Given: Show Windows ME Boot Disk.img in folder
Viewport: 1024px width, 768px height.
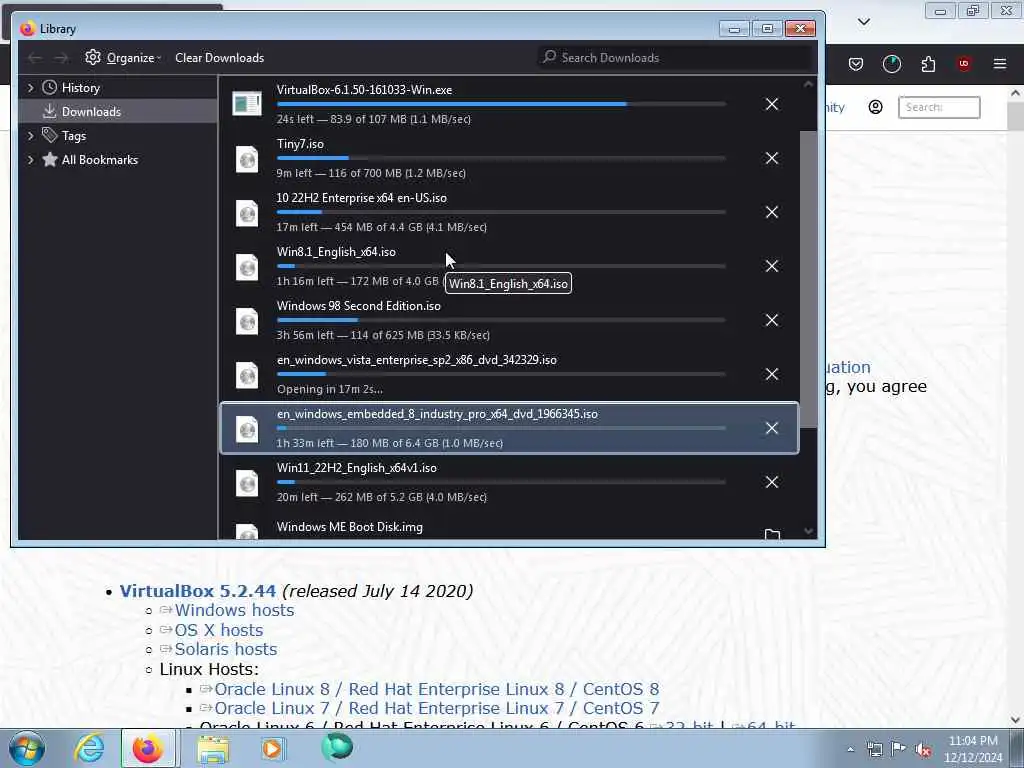Looking at the screenshot, I should click(x=772, y=534).
